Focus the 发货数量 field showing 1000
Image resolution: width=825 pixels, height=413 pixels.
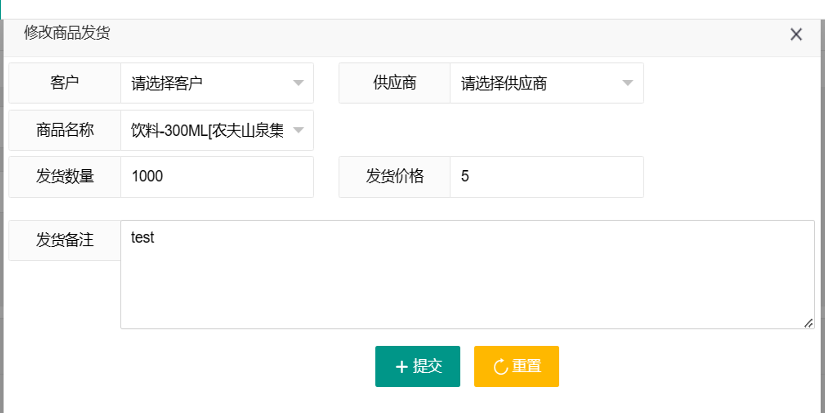point(217,177)
